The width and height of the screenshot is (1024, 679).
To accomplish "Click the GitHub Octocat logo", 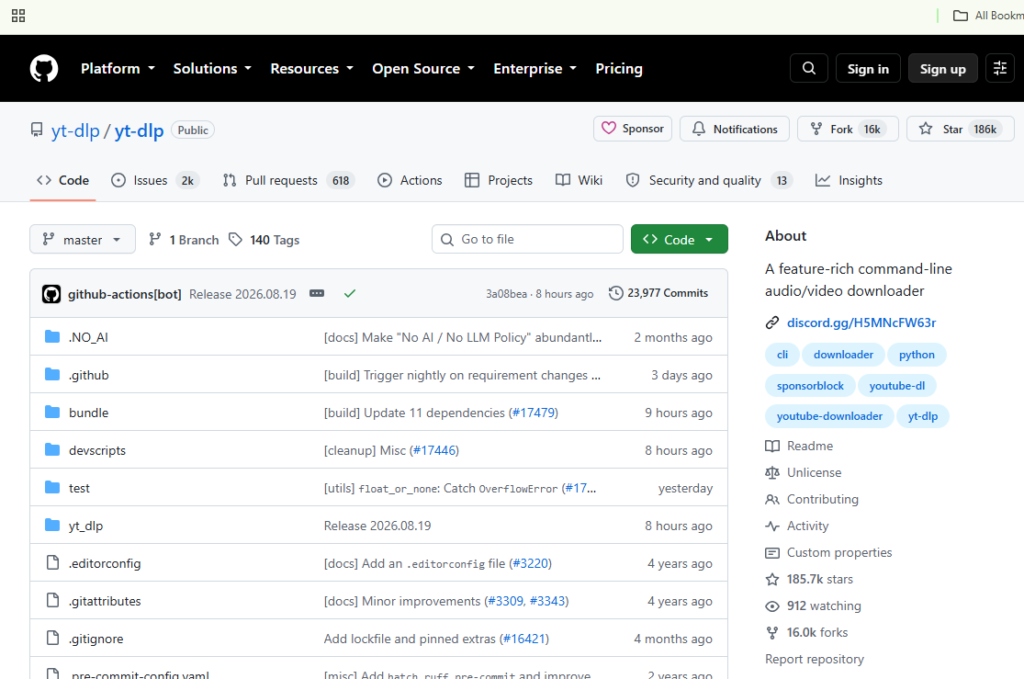I will pyautogui.click(x=44, y=69).
